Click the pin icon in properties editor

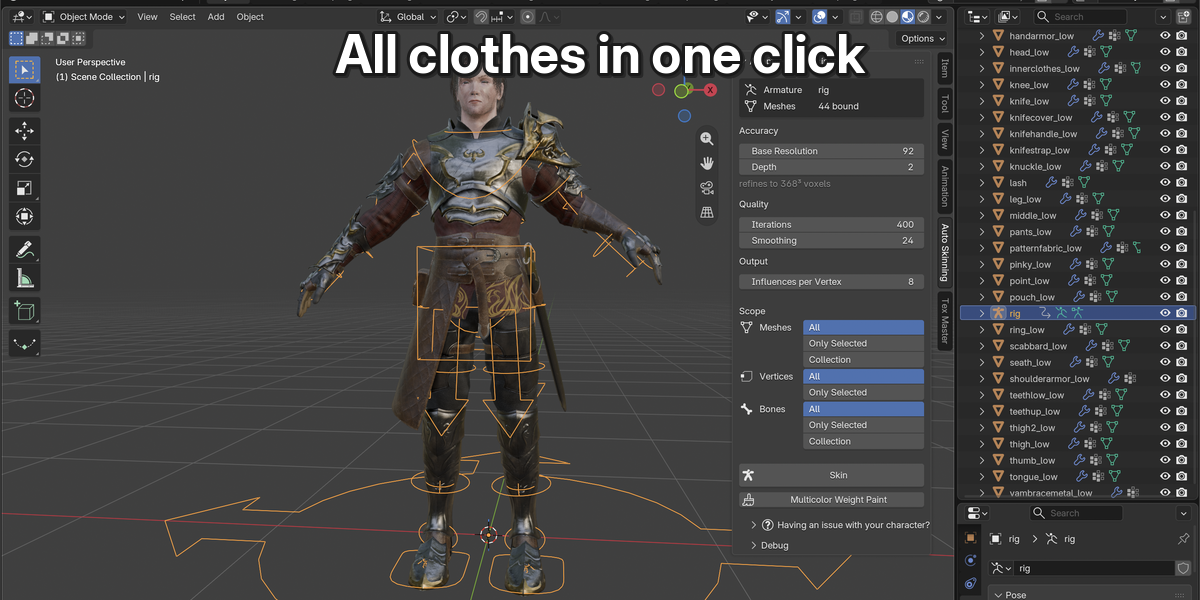(x=1184, y=539)
